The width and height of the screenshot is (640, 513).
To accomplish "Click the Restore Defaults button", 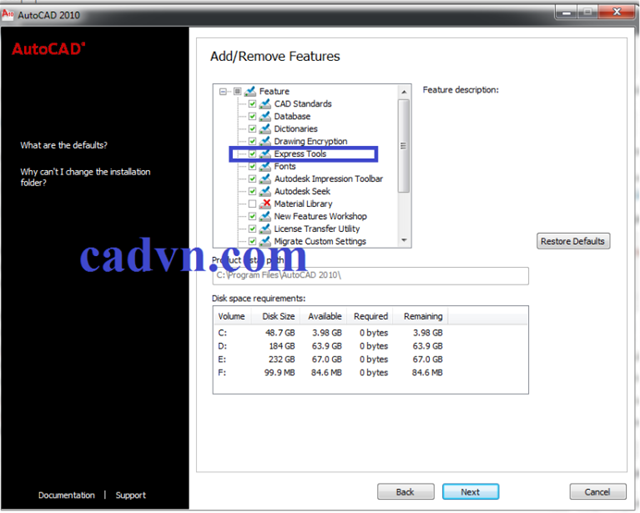I will 573,241.
